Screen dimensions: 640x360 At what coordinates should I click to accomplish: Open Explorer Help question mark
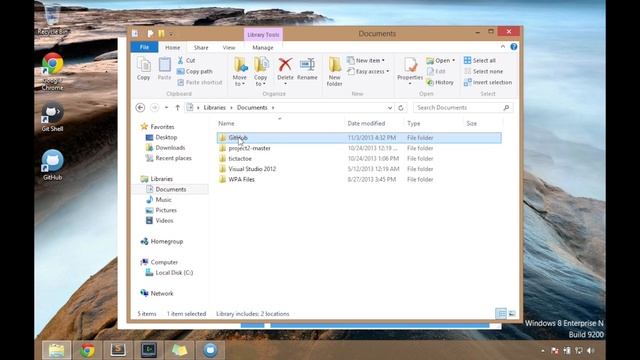pos(513,47)
